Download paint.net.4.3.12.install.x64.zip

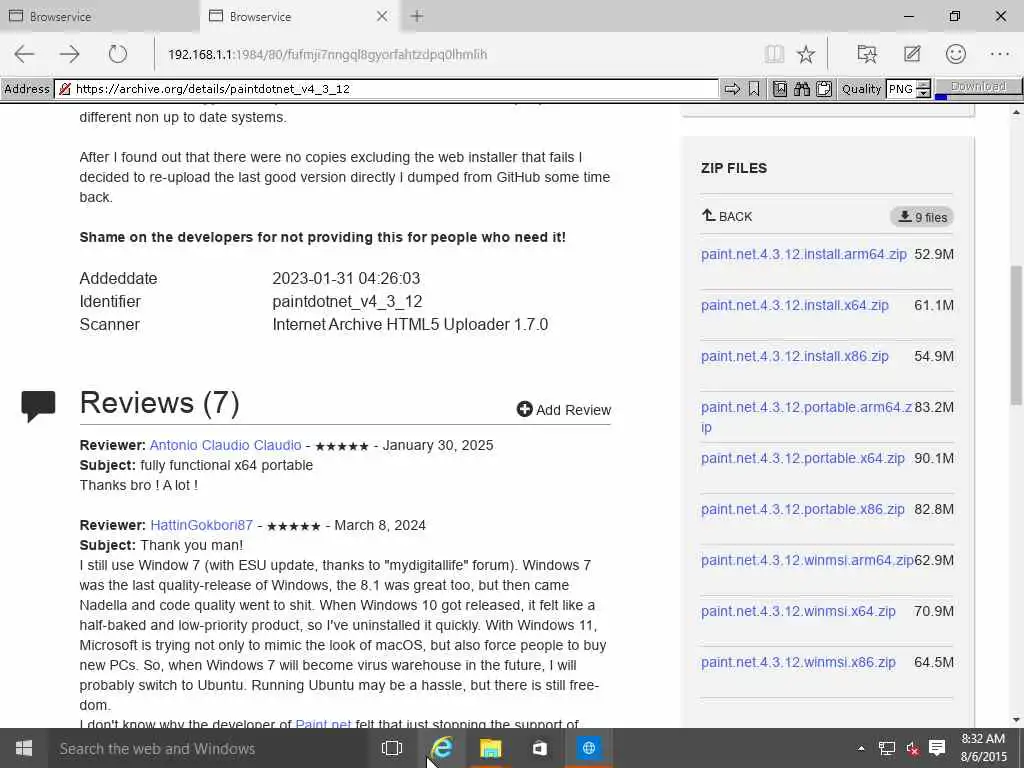click(x=795, y=305)
